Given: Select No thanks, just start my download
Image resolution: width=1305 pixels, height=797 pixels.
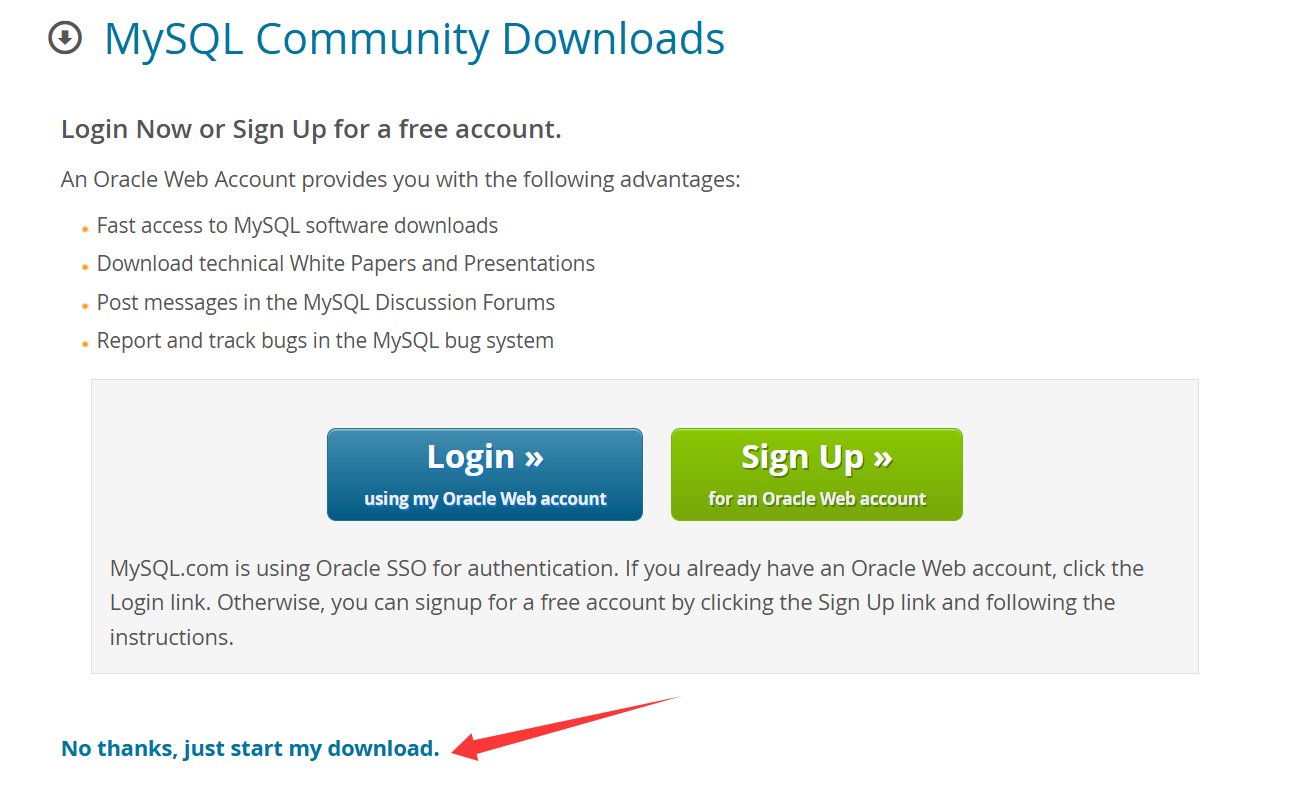Looking at the screenshot, I should 250,748.
